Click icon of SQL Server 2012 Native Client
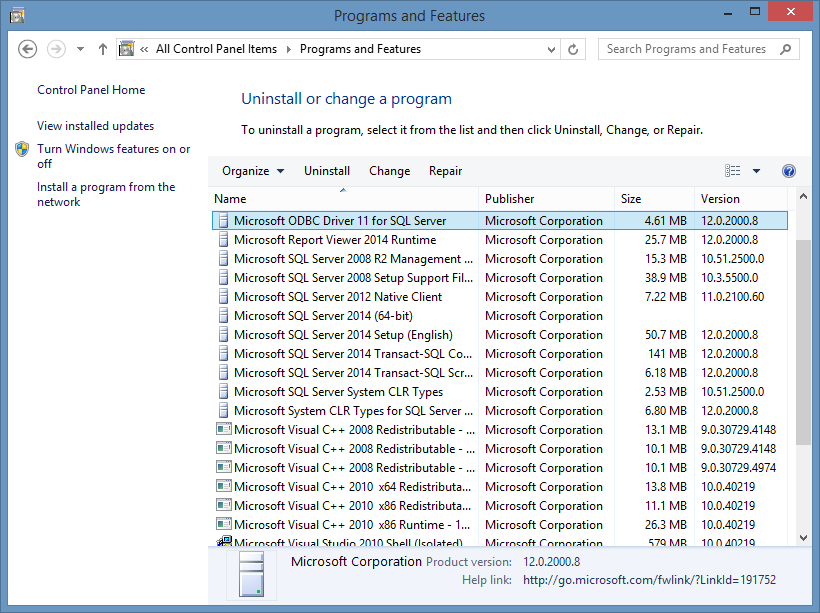 [223, 297]
